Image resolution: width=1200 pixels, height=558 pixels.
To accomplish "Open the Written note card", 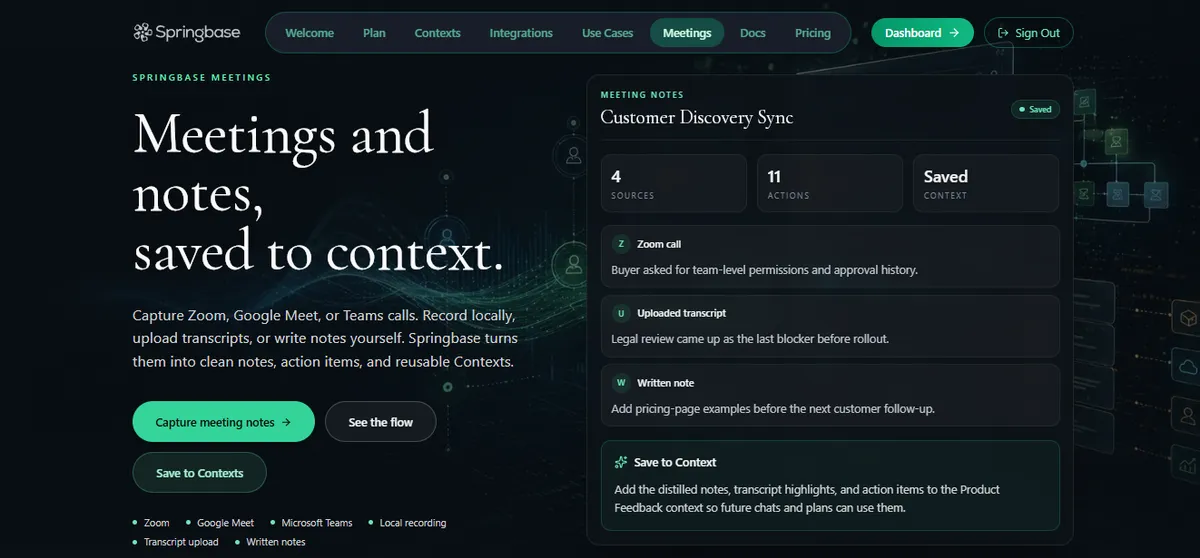I will tap(830, 396).
